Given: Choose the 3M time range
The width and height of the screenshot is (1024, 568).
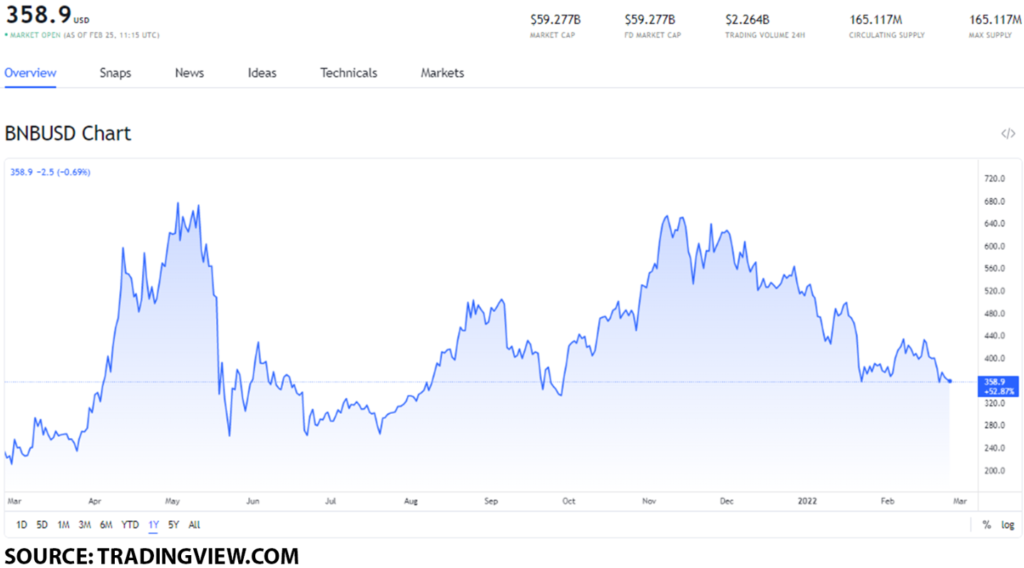Looking at the screenshot, I should point(85,525).
